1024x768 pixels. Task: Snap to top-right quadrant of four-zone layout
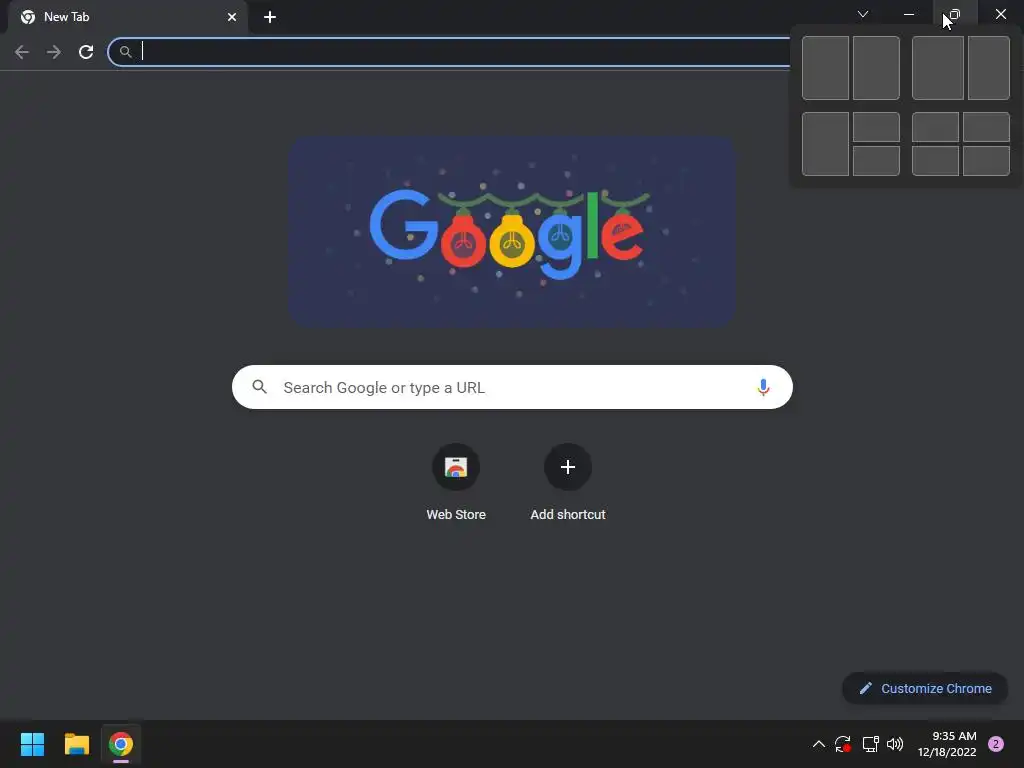tap(986, 127)
